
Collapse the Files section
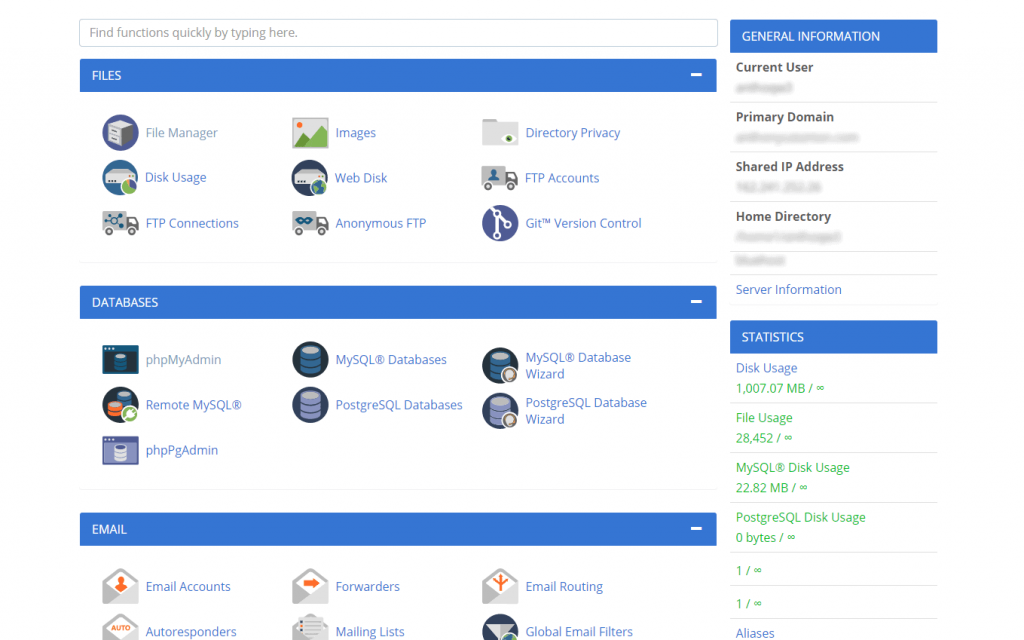(695, 75)
